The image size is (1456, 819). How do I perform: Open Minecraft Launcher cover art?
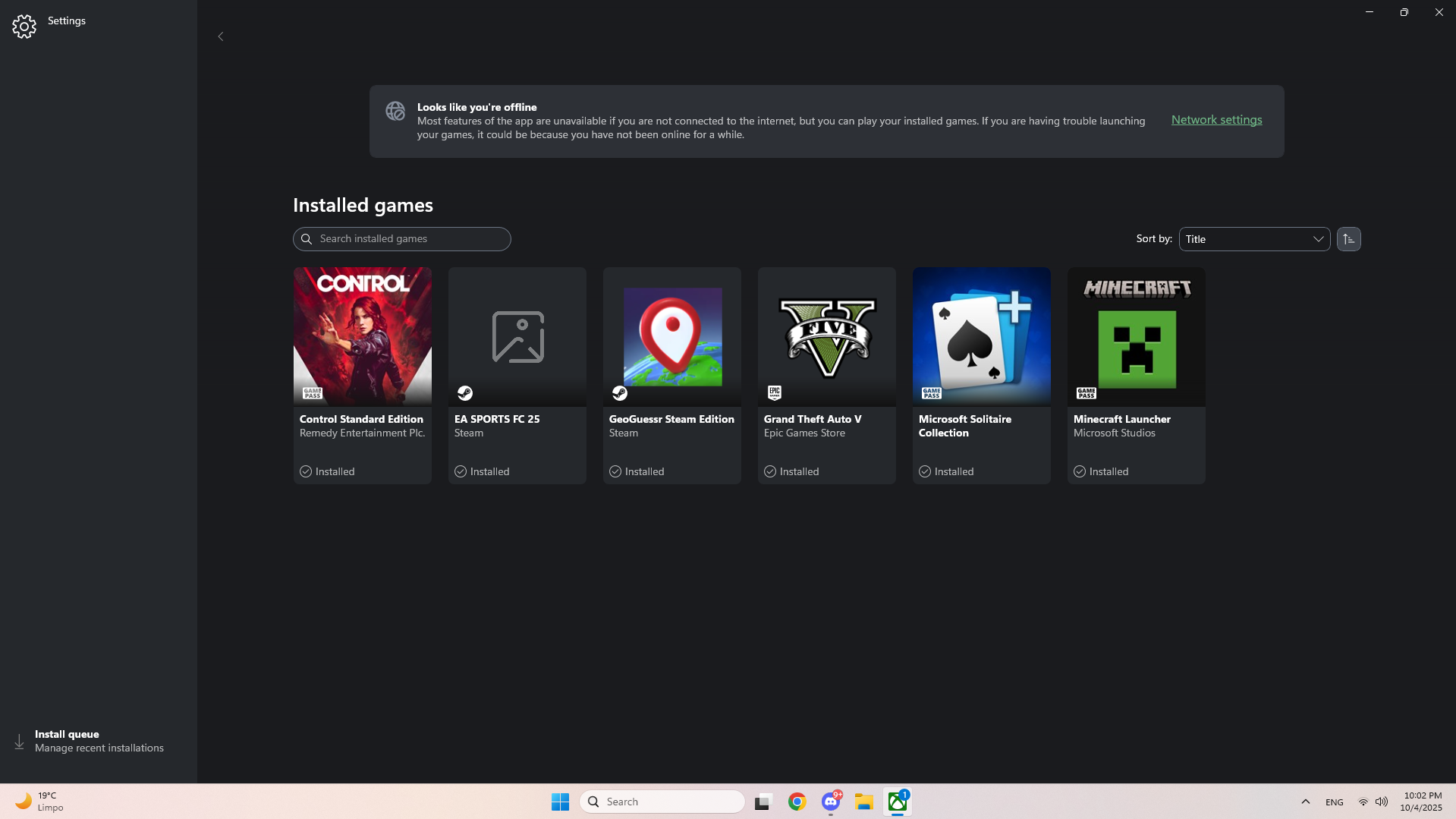click(1137, 336)
